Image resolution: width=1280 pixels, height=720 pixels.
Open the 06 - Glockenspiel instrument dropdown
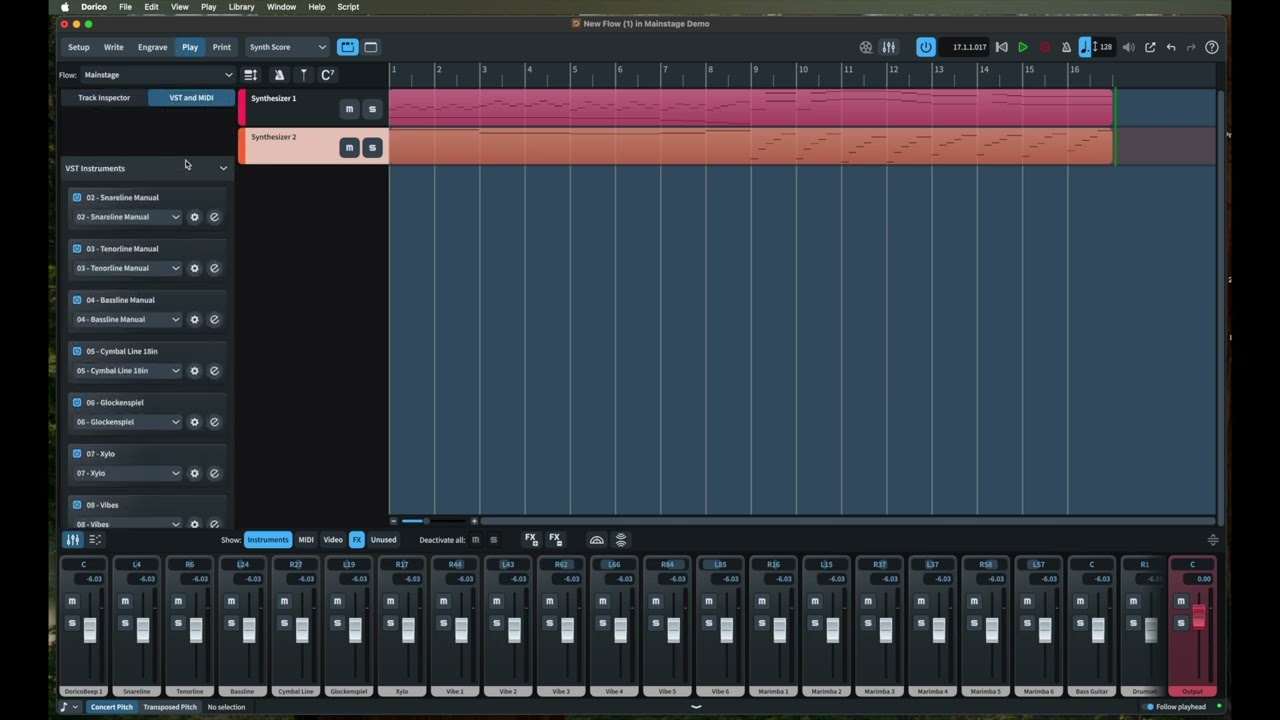tap(127, 422)
